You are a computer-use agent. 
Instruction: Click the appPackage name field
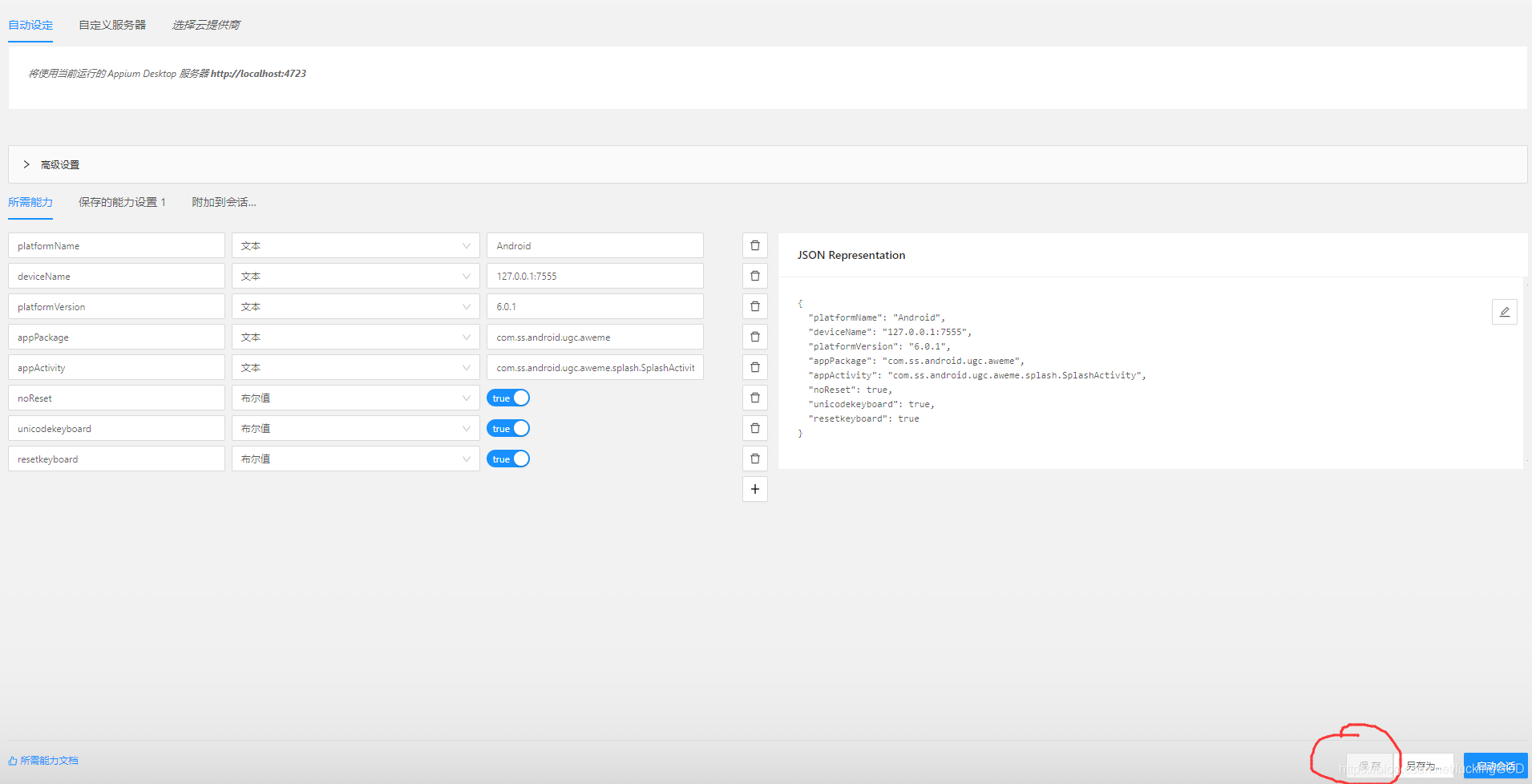tap(116, 337)
